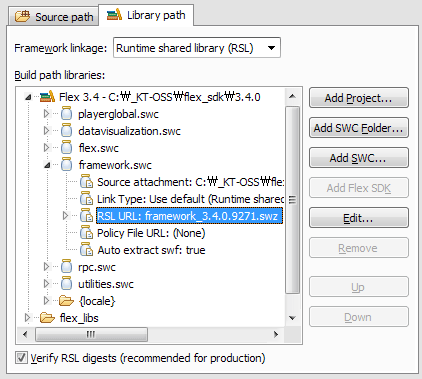
Task: Click the Library path tab icon
Action: [x=114, y=15]
